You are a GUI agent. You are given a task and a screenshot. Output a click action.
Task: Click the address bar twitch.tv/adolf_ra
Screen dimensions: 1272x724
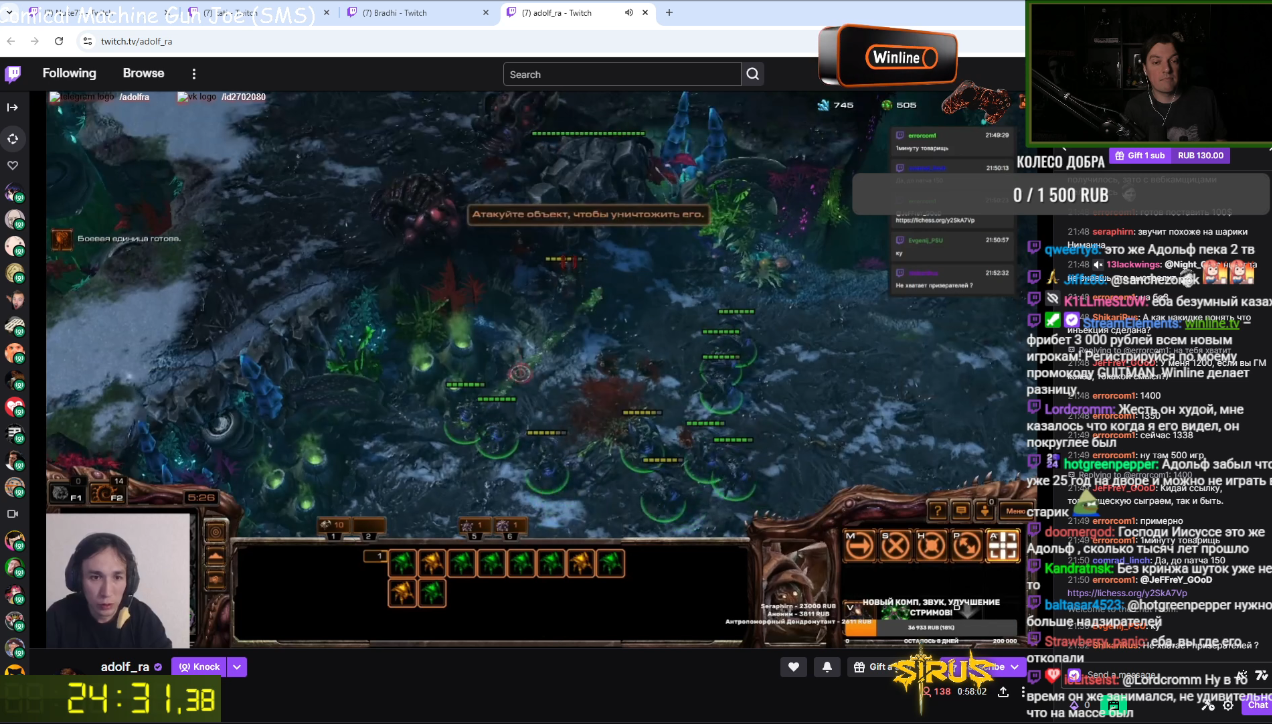click(136, 41)
